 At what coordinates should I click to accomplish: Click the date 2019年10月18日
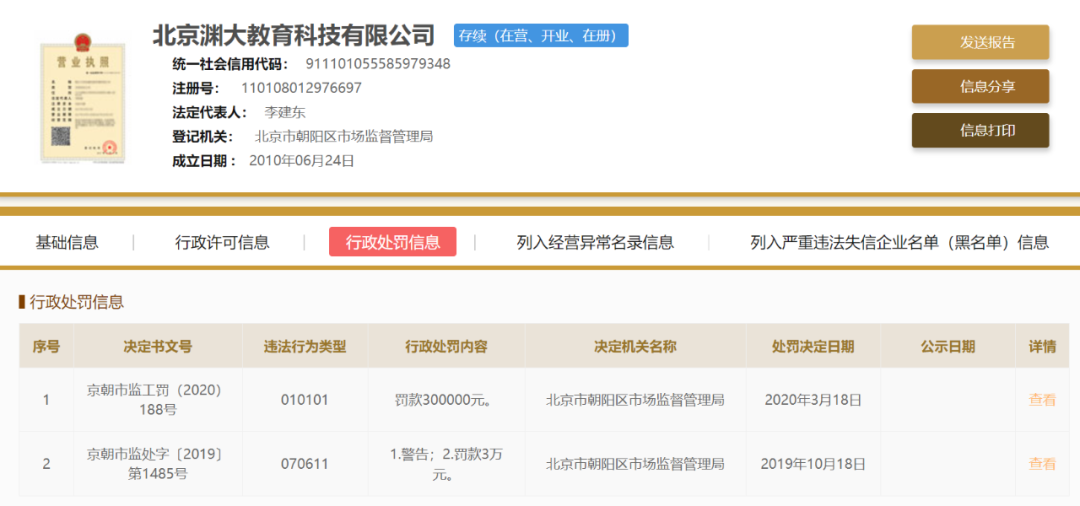[813, 464]
